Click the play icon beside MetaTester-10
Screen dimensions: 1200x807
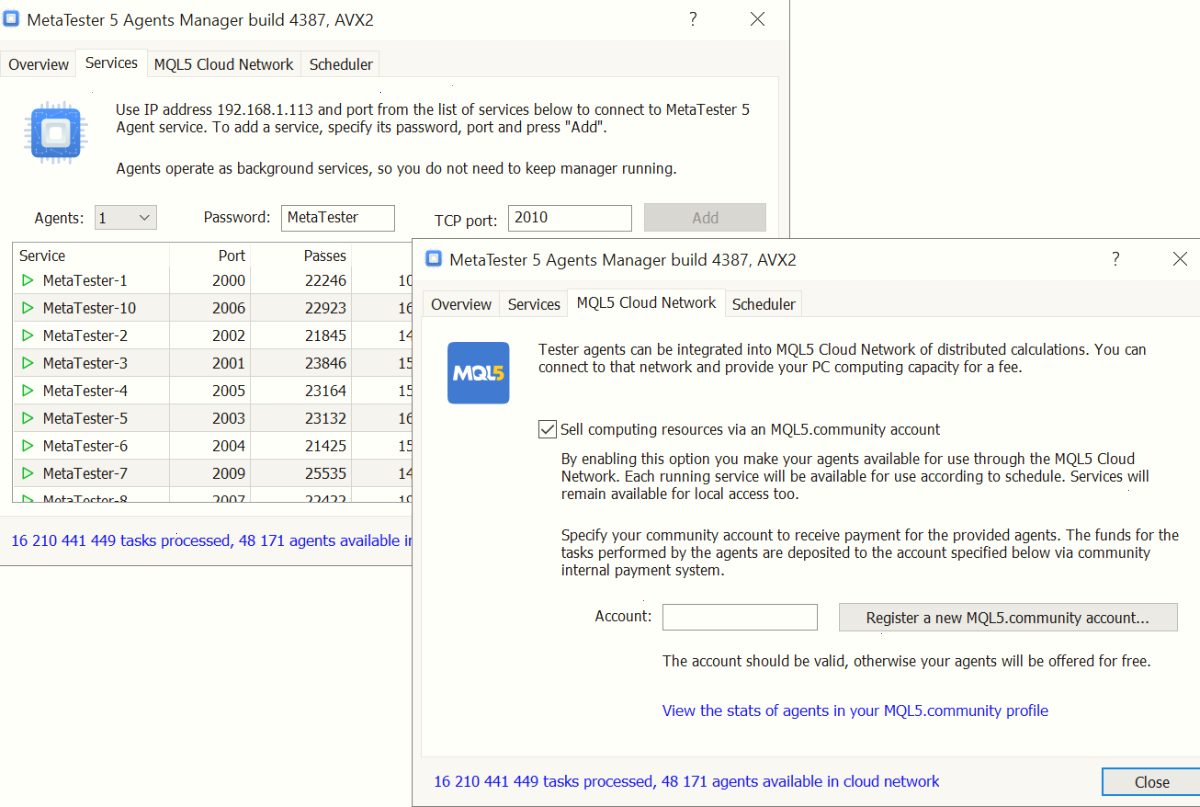28,308
